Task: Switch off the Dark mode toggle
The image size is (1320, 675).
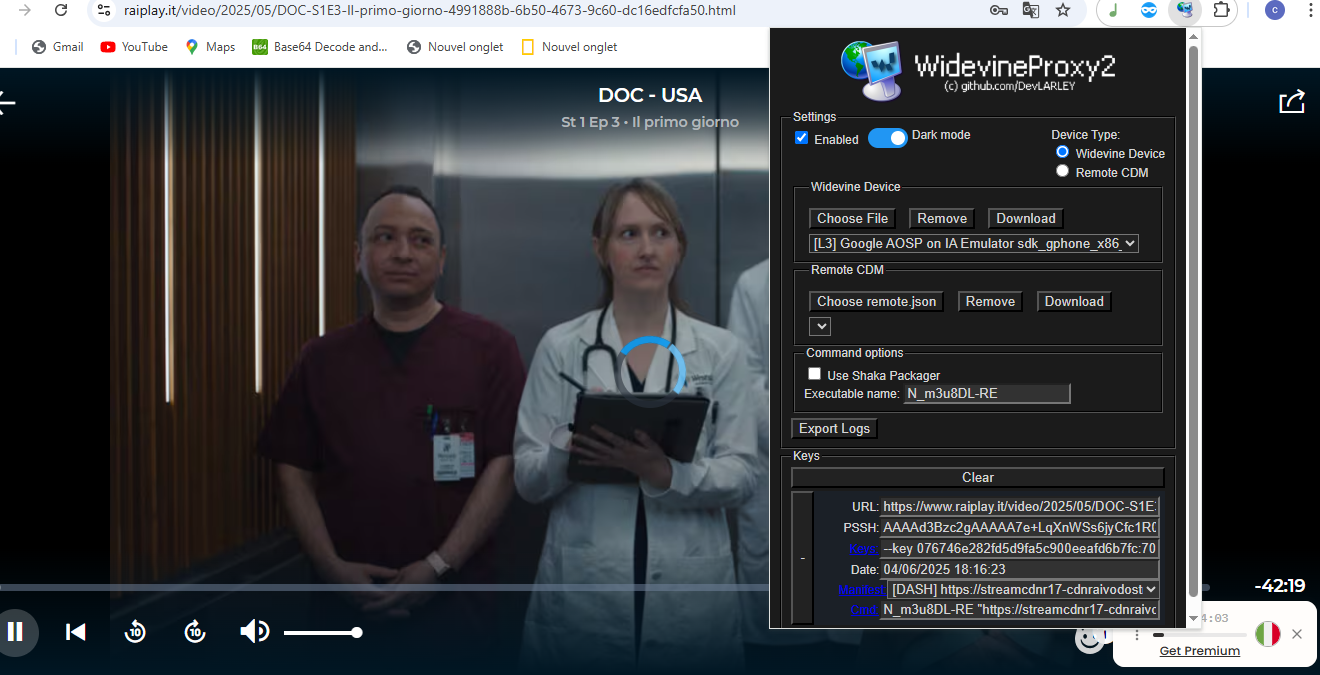Action: 887,138
